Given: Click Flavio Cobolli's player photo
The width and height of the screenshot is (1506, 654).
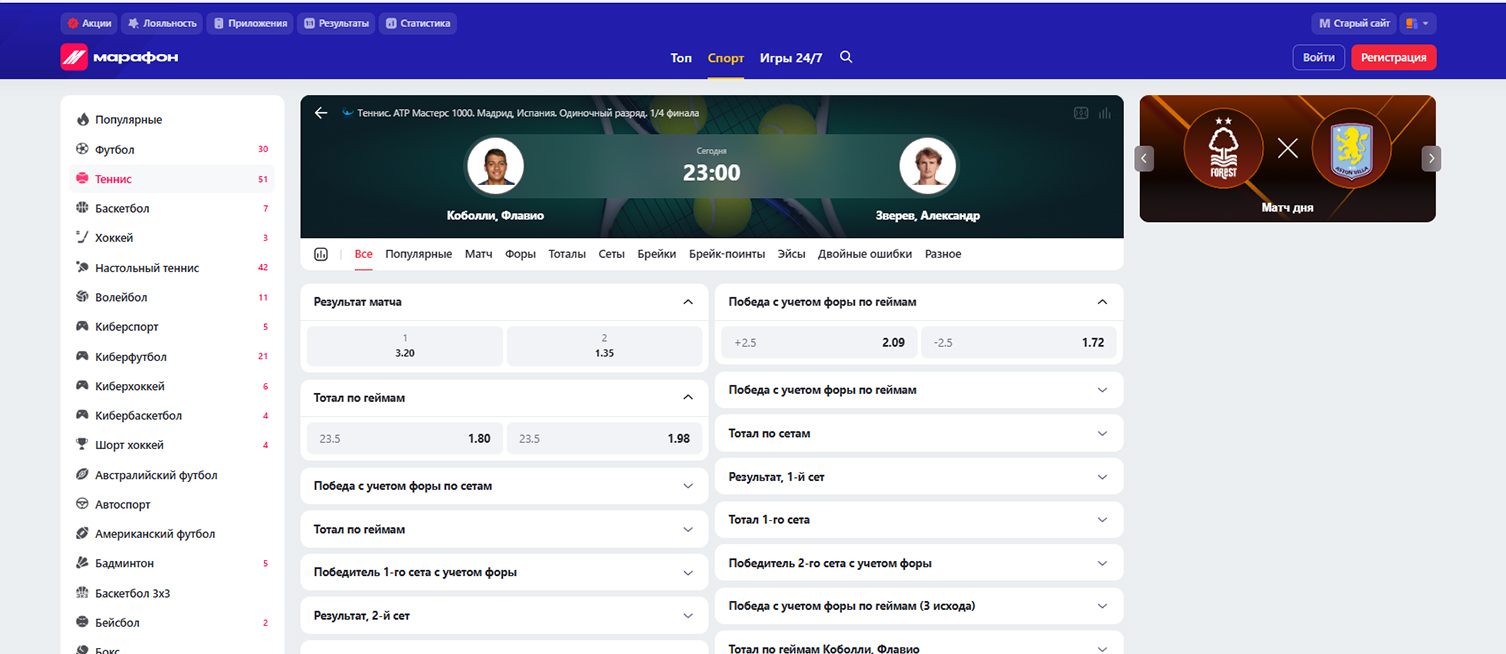Looking at the screenshot, I should (495, 166).
